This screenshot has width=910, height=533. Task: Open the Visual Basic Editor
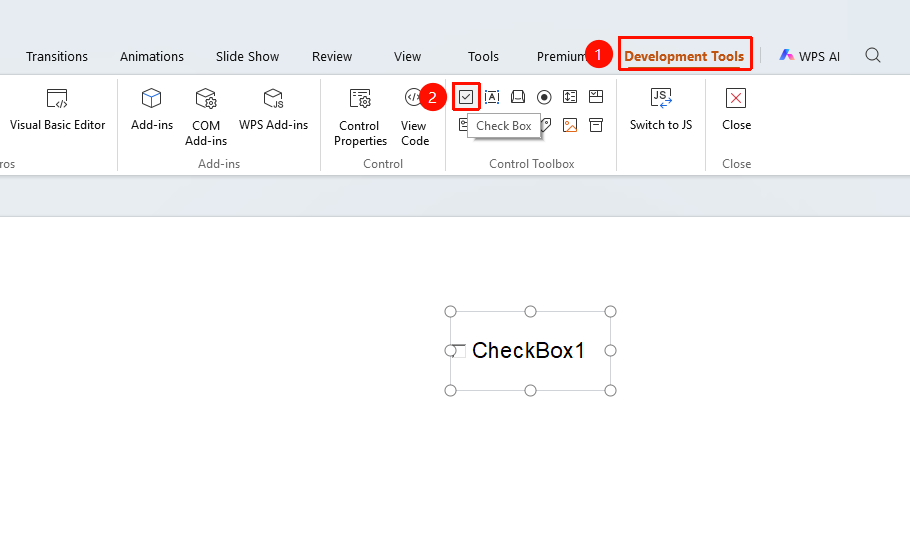pyautogui.click(x=57, y=109)
